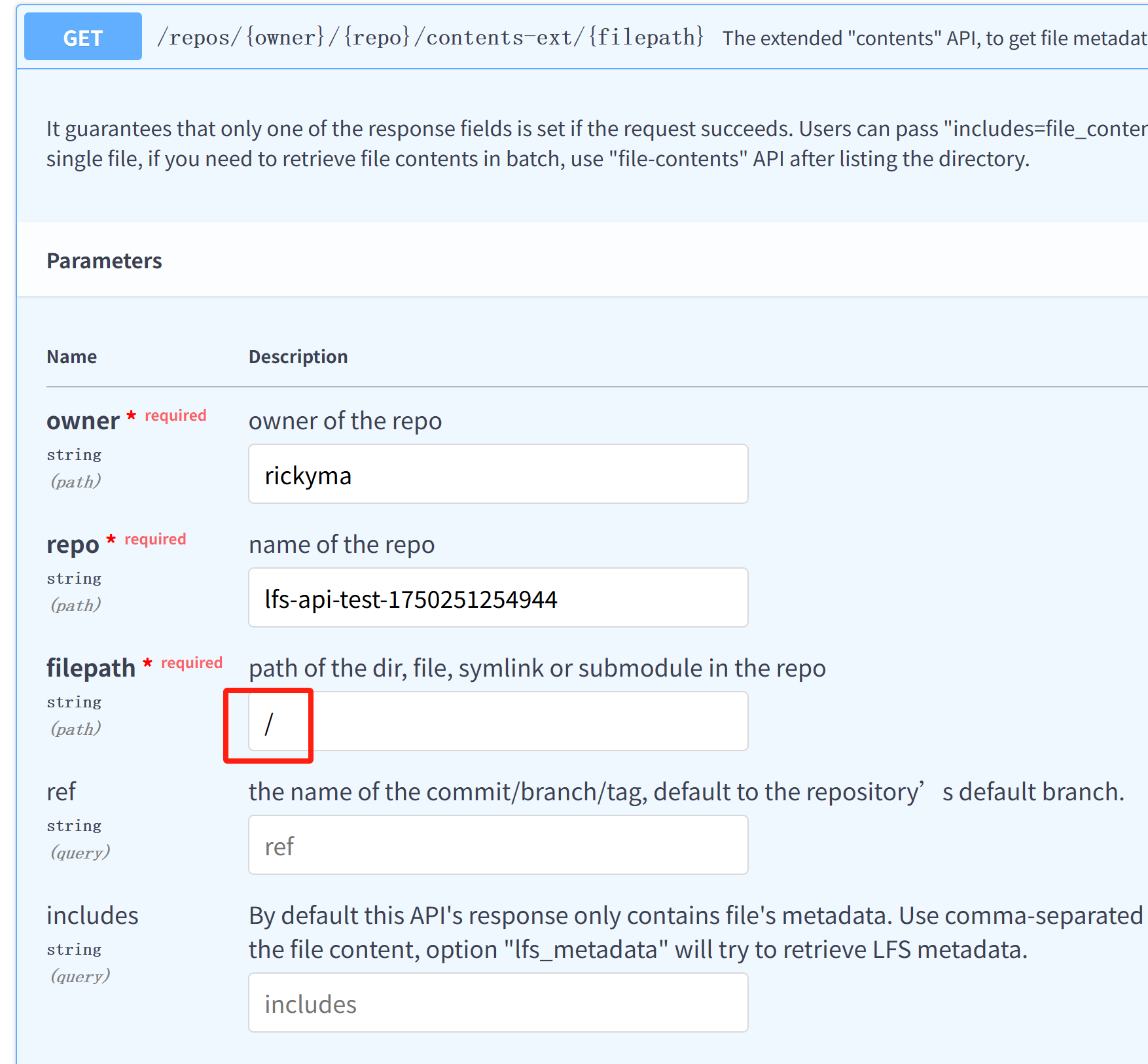Collapse the /repos/{owner}/{repo}/contents-ext/{filepath} endpoint path
The width and height of the screenshot is (1148, 1064).
pyautogui.click(x=430, y=37)
